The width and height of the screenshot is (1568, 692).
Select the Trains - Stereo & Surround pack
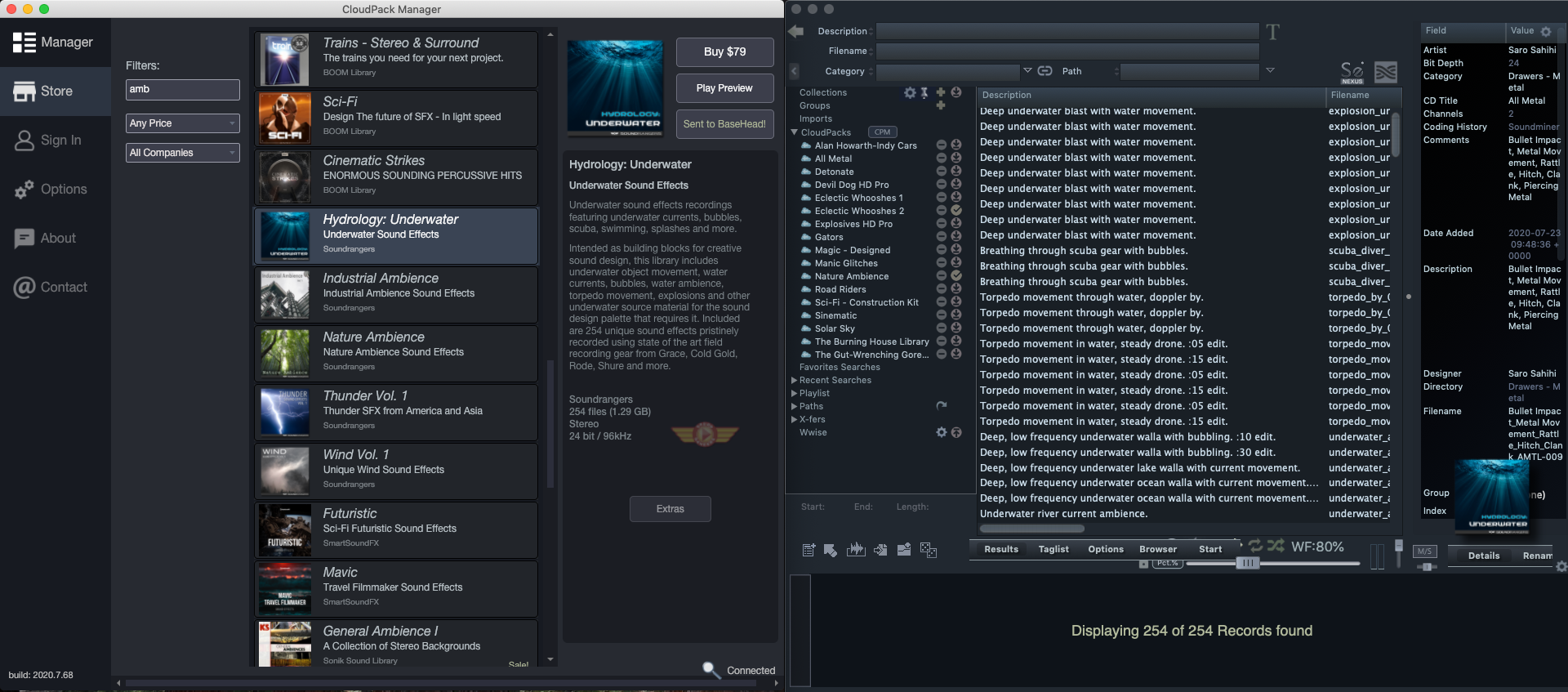pos(396,59)
